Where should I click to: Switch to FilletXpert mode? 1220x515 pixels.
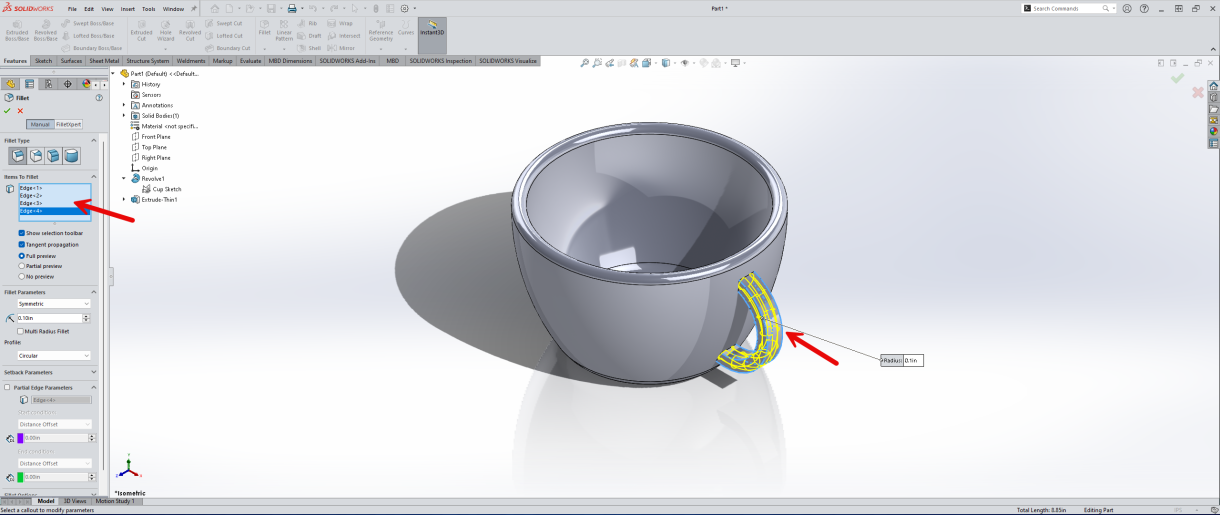pos(68,124)
